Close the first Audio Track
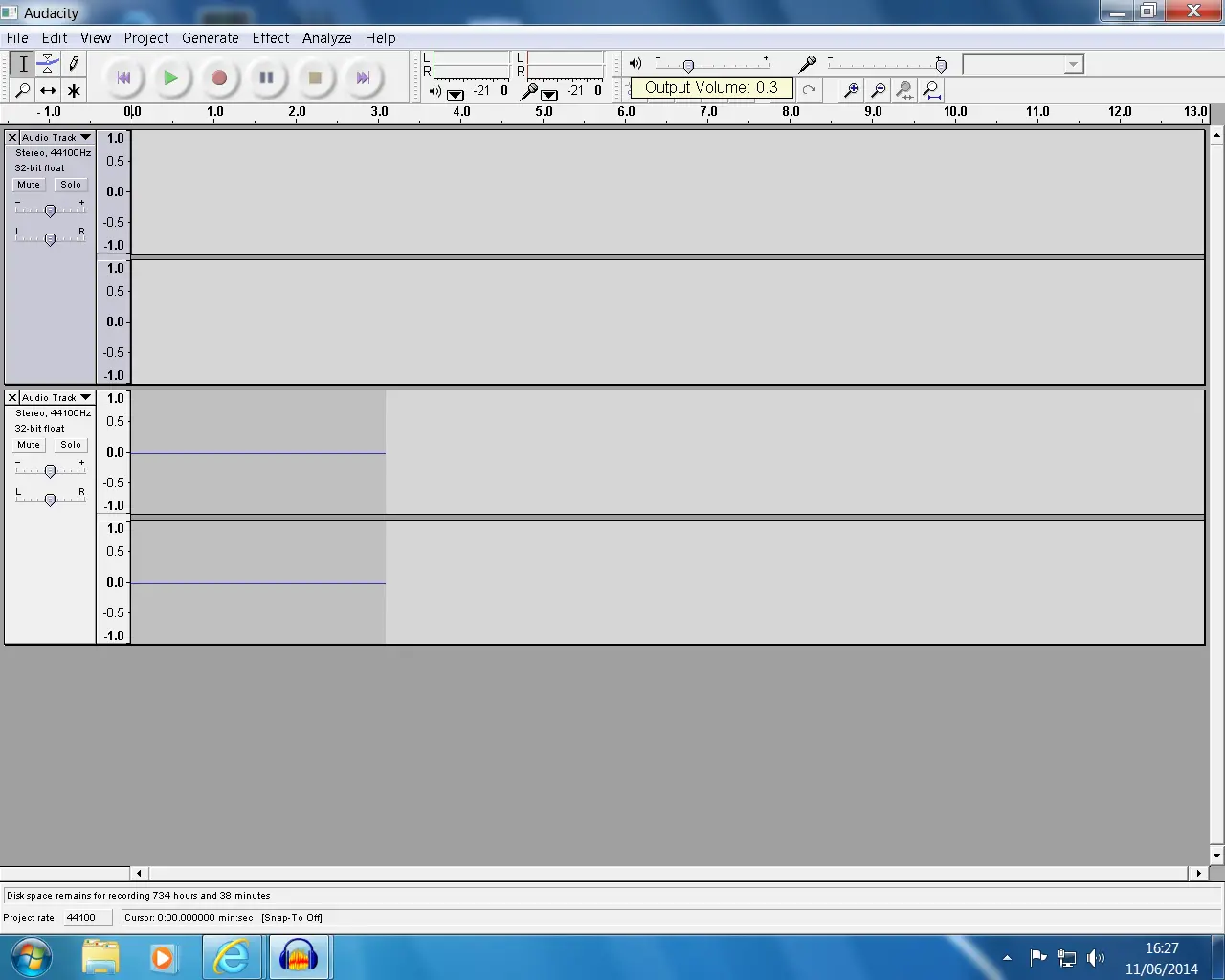This screenshot has height=980, width=1225. pyautogui.click(x=12, y=138)
